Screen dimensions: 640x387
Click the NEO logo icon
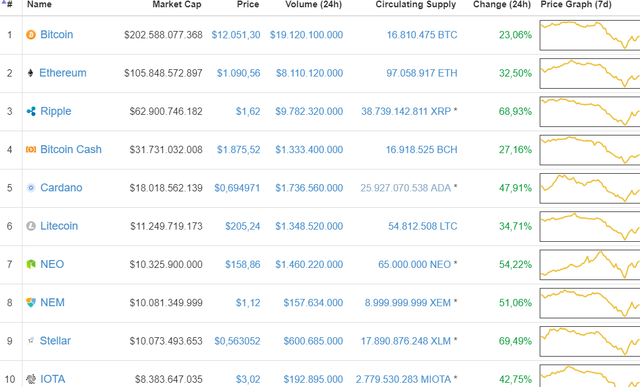pos(31,264)
